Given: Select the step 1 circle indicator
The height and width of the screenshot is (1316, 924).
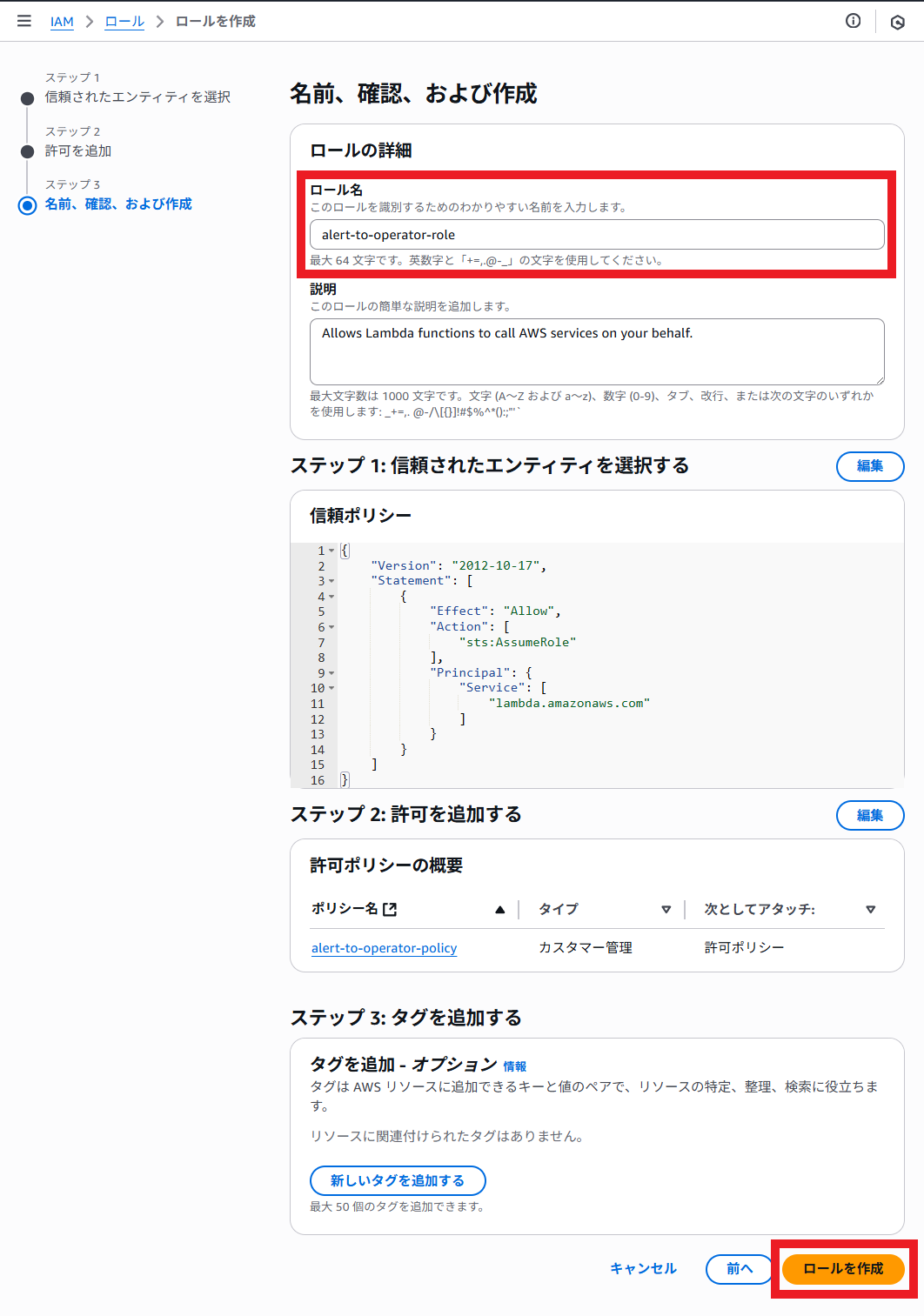Looking at the screenshot, I should 28,98.
